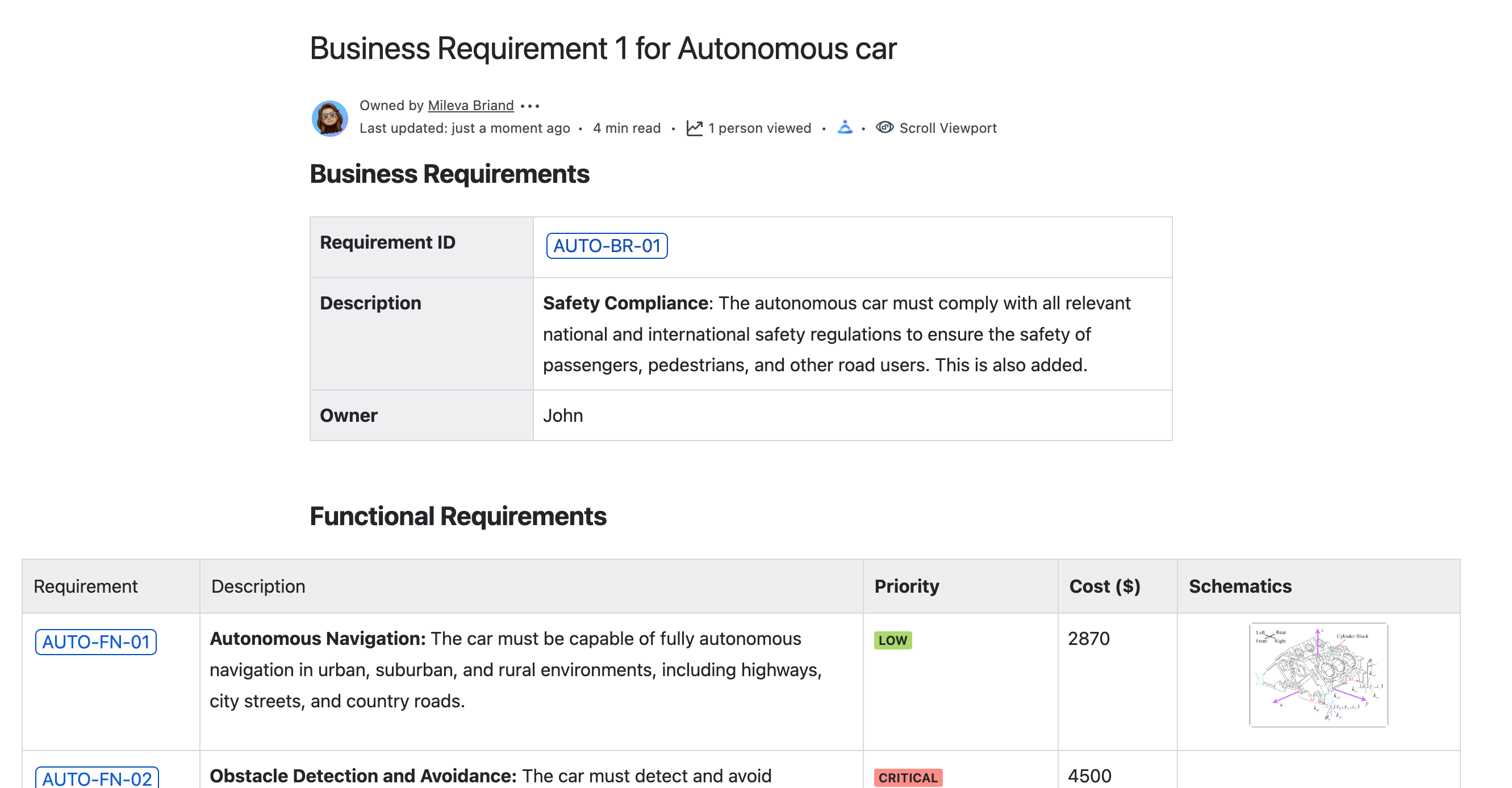Click the Business Requirements heading
Viewport: 1512px width, 788px height.
450,174
